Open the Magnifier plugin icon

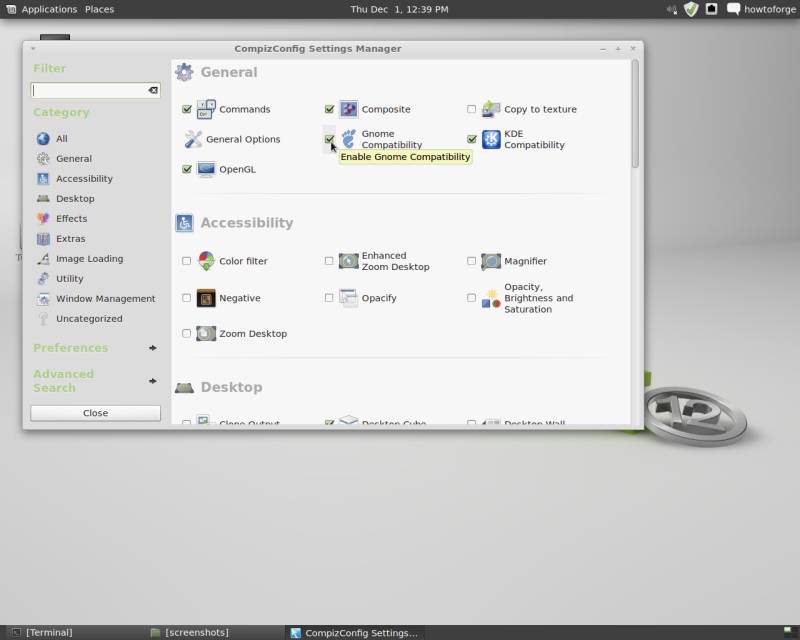[x=491, y=261]
